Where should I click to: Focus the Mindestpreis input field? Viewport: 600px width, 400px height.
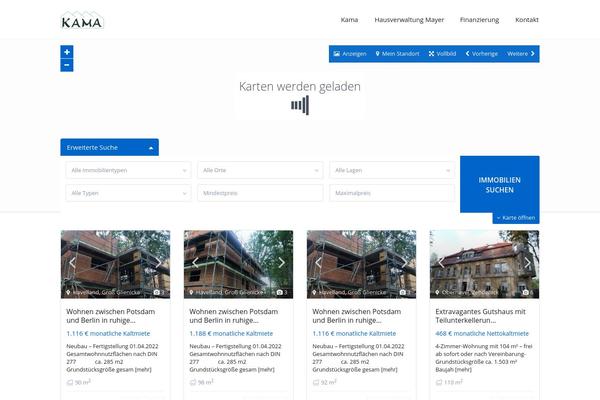pyautogui.click(x=260, y=193)
